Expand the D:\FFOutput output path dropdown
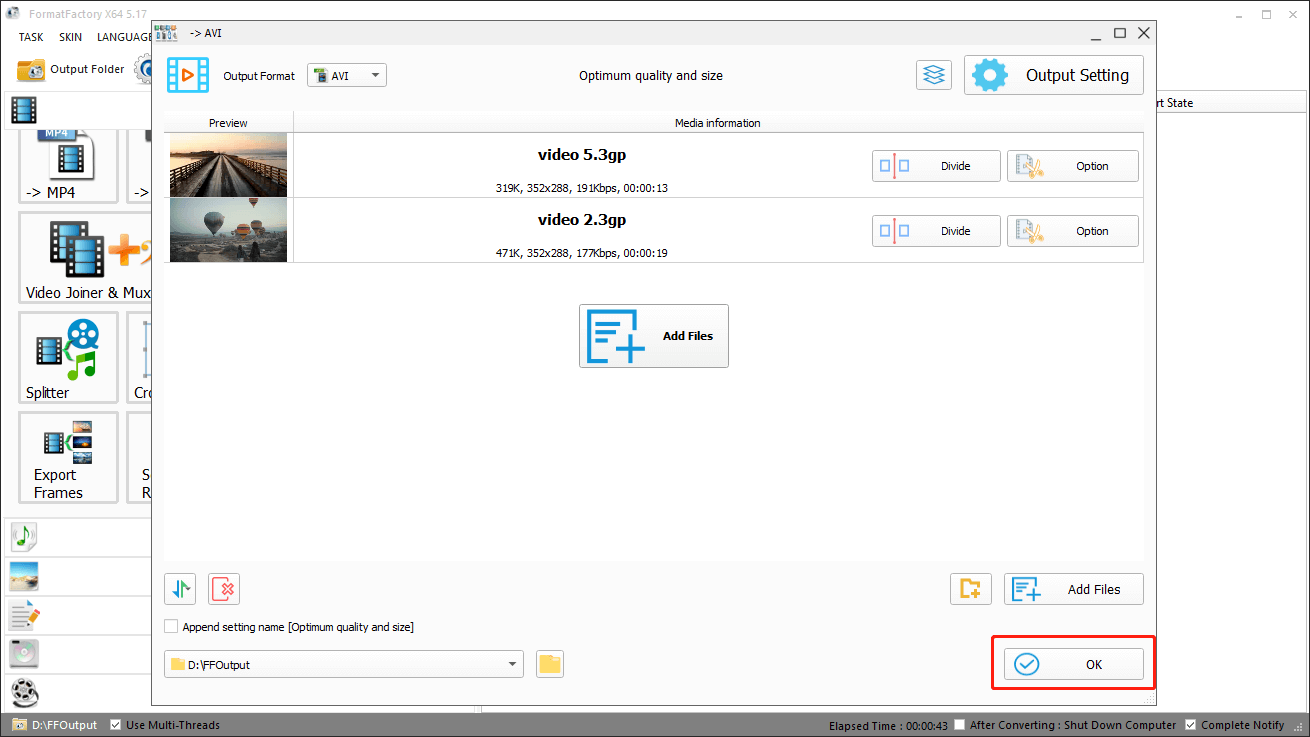The height and width of the screenshot is (737, 1310). pos(513,664)
